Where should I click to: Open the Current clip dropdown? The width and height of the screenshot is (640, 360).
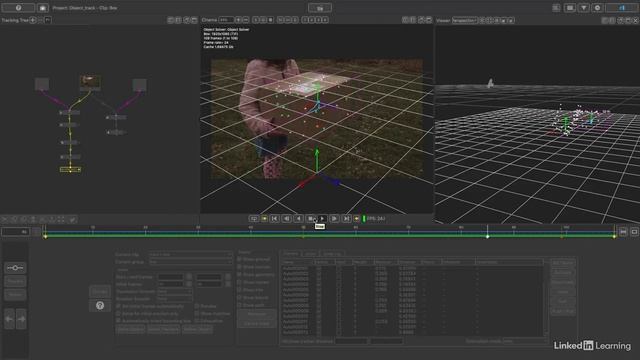point(191,254)
